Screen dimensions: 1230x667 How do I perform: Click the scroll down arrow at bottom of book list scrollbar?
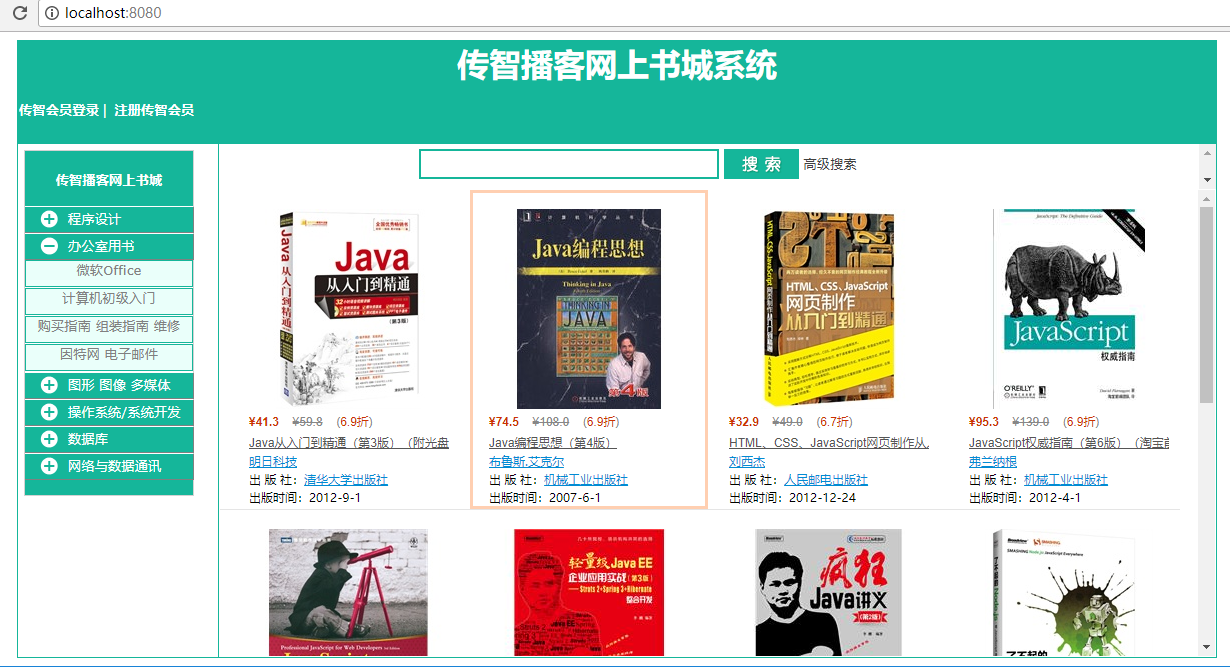[1207, 647]
